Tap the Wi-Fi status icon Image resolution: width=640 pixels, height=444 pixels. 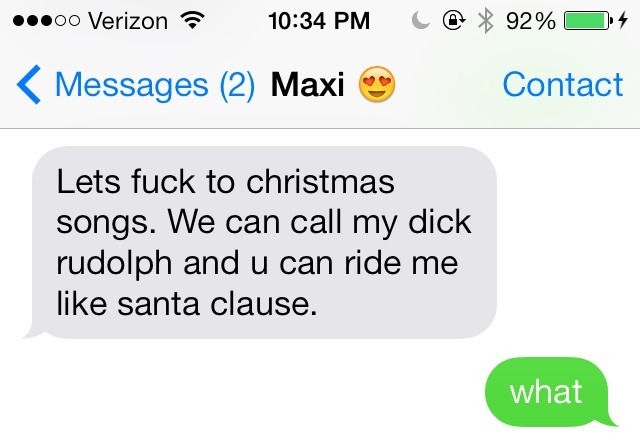[192, 20]
